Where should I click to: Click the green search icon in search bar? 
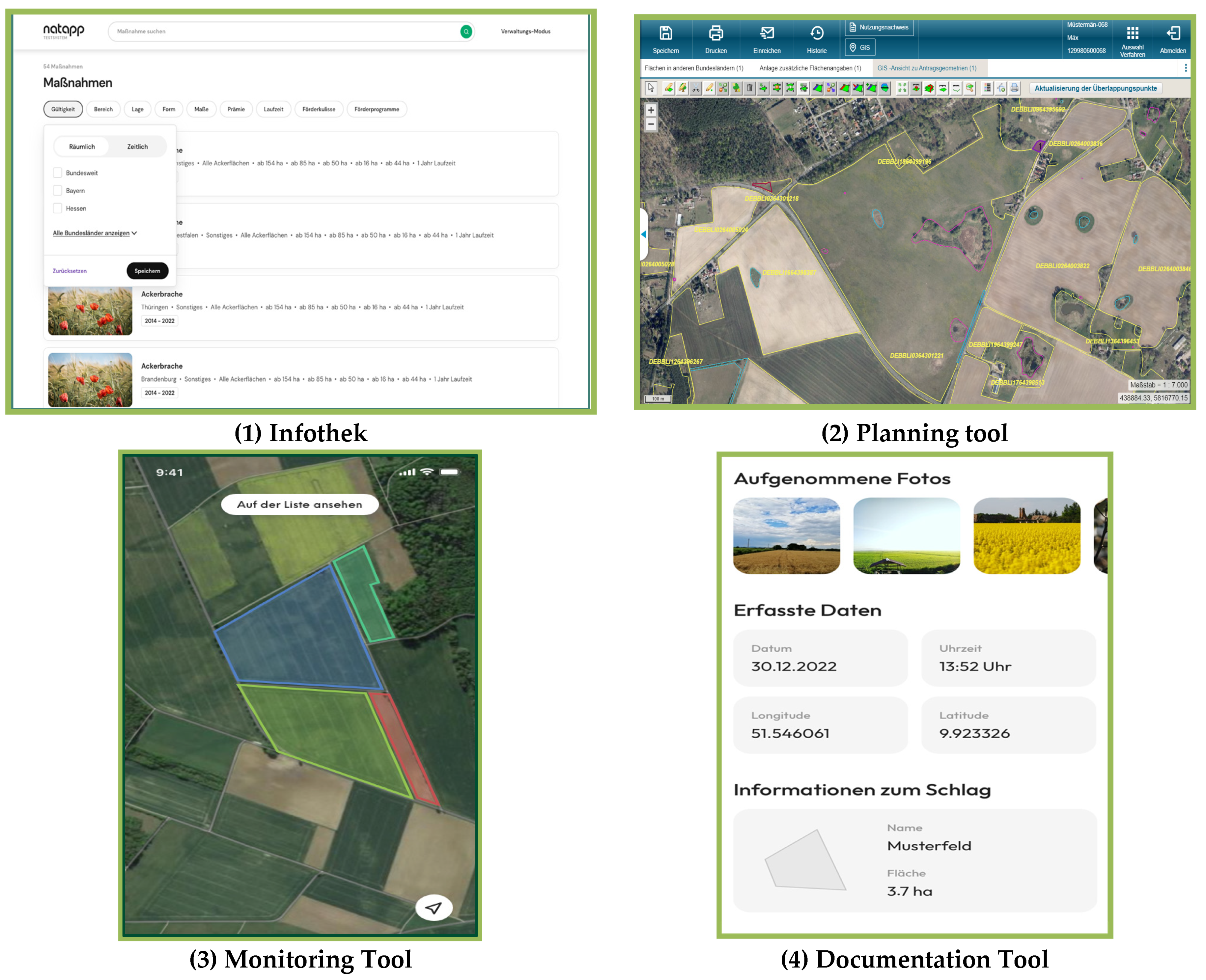click(x=466, y=32)
